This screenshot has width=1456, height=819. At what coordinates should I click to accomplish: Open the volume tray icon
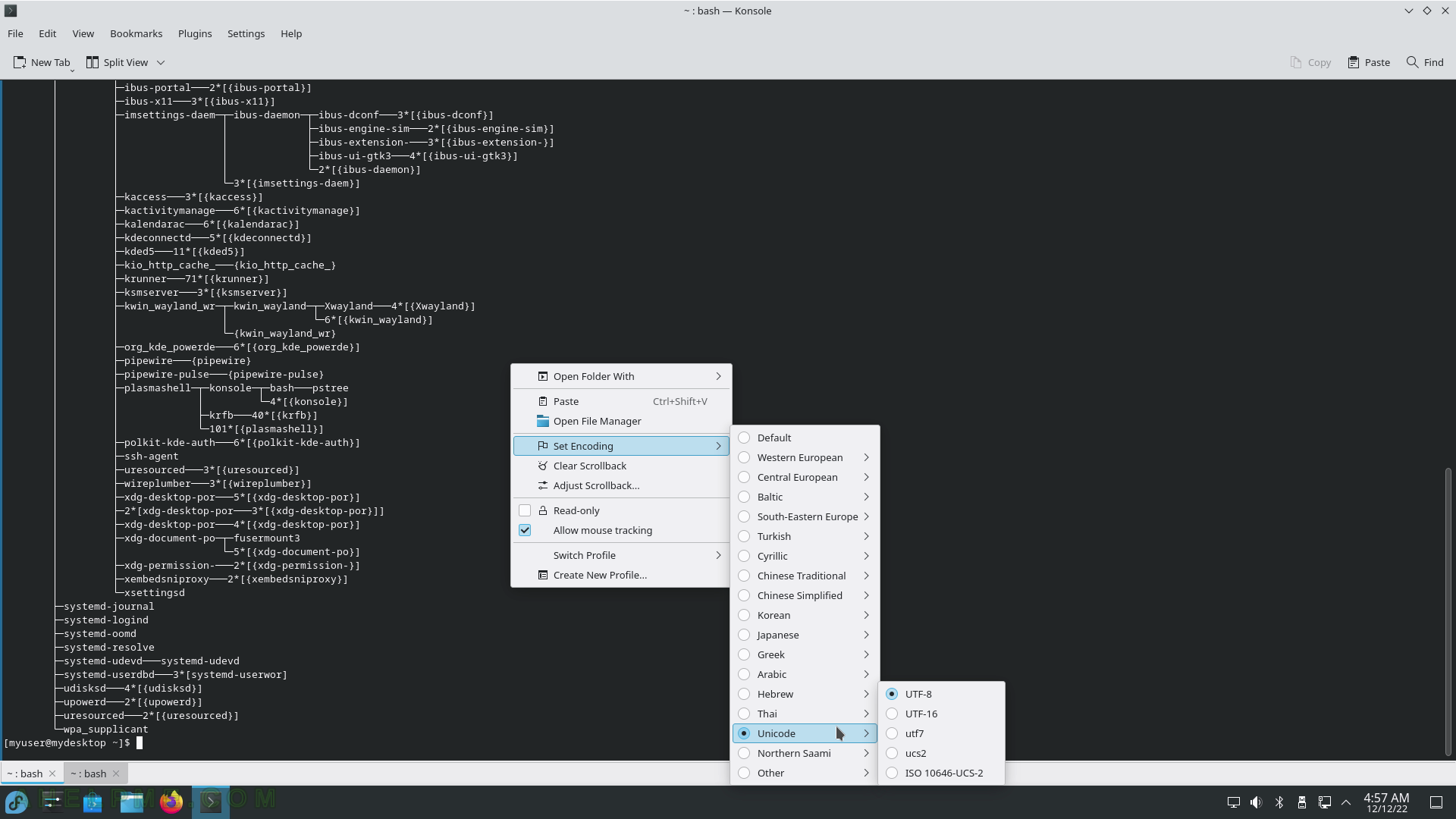(x=1257, y=802)
